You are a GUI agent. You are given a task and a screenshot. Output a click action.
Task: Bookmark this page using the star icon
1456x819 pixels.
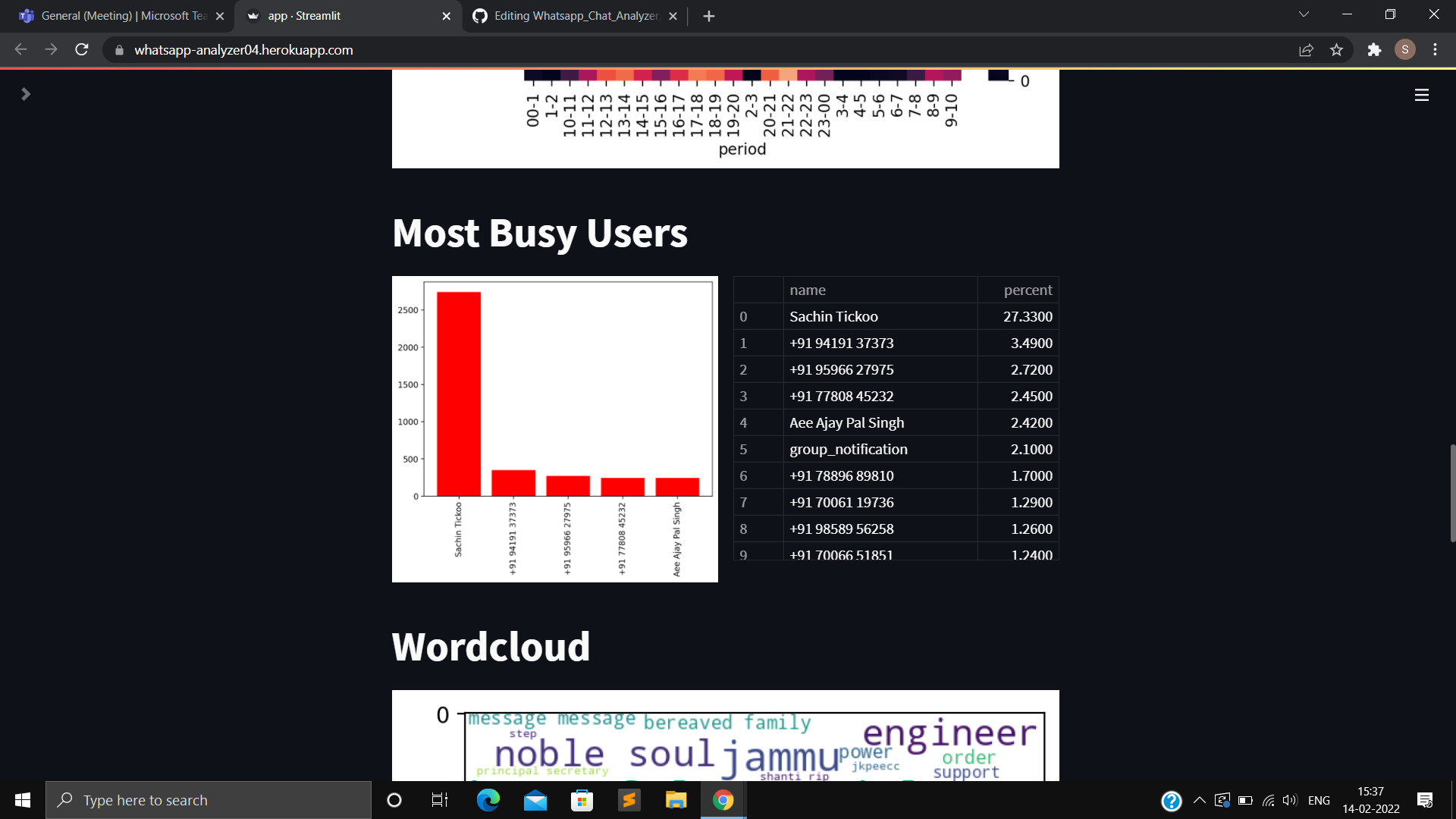point(1337,50)
